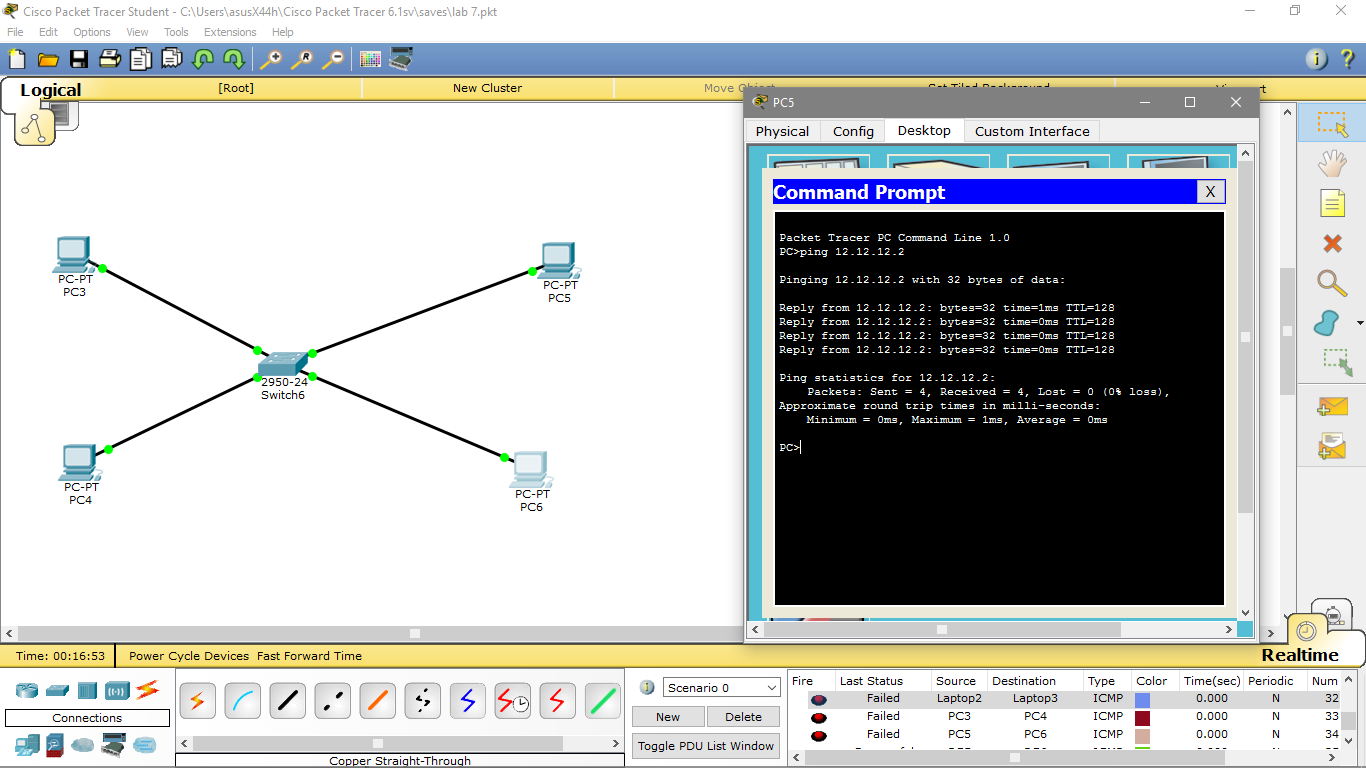Select the Switch6 device on canvas
This screenshot has height=768, width=1366.
tap(285, 365)
